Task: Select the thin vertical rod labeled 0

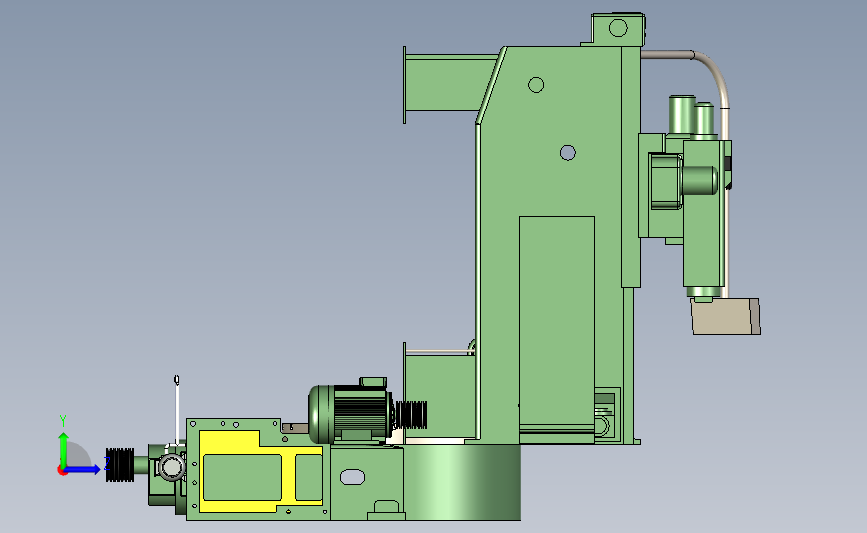Action: 177,411
